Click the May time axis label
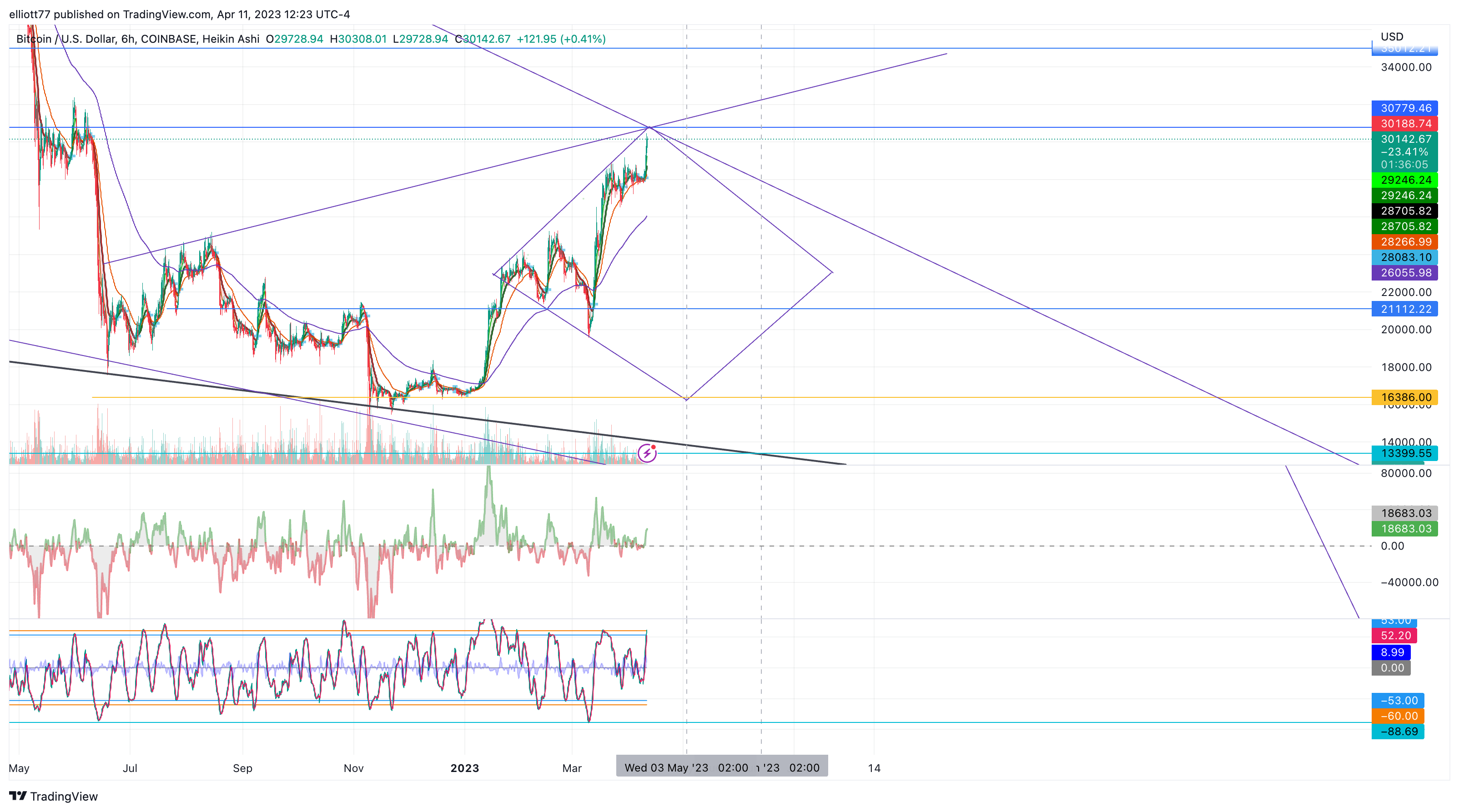 [x=19, y=768]
